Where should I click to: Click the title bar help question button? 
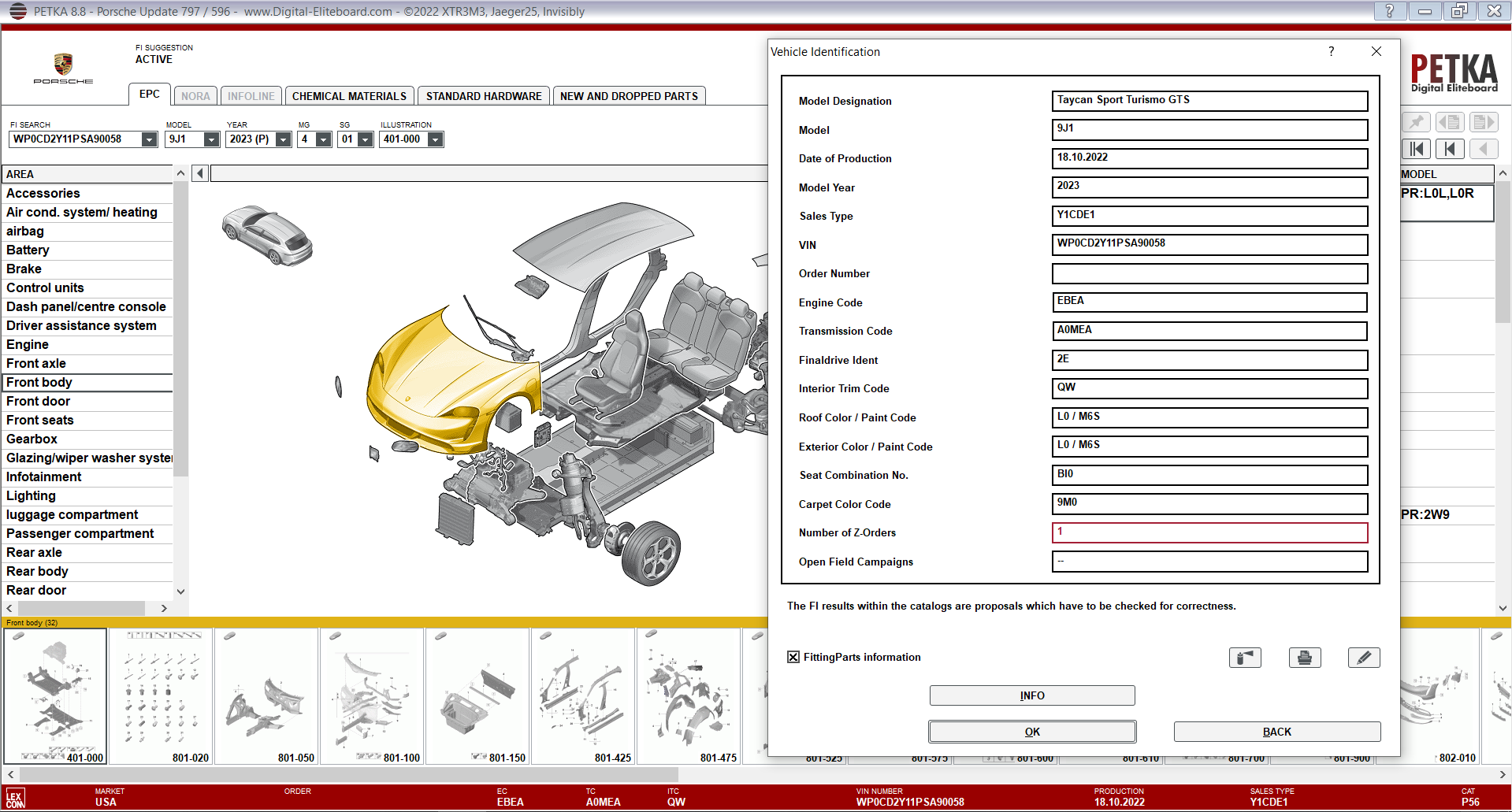pos(1390,11)
